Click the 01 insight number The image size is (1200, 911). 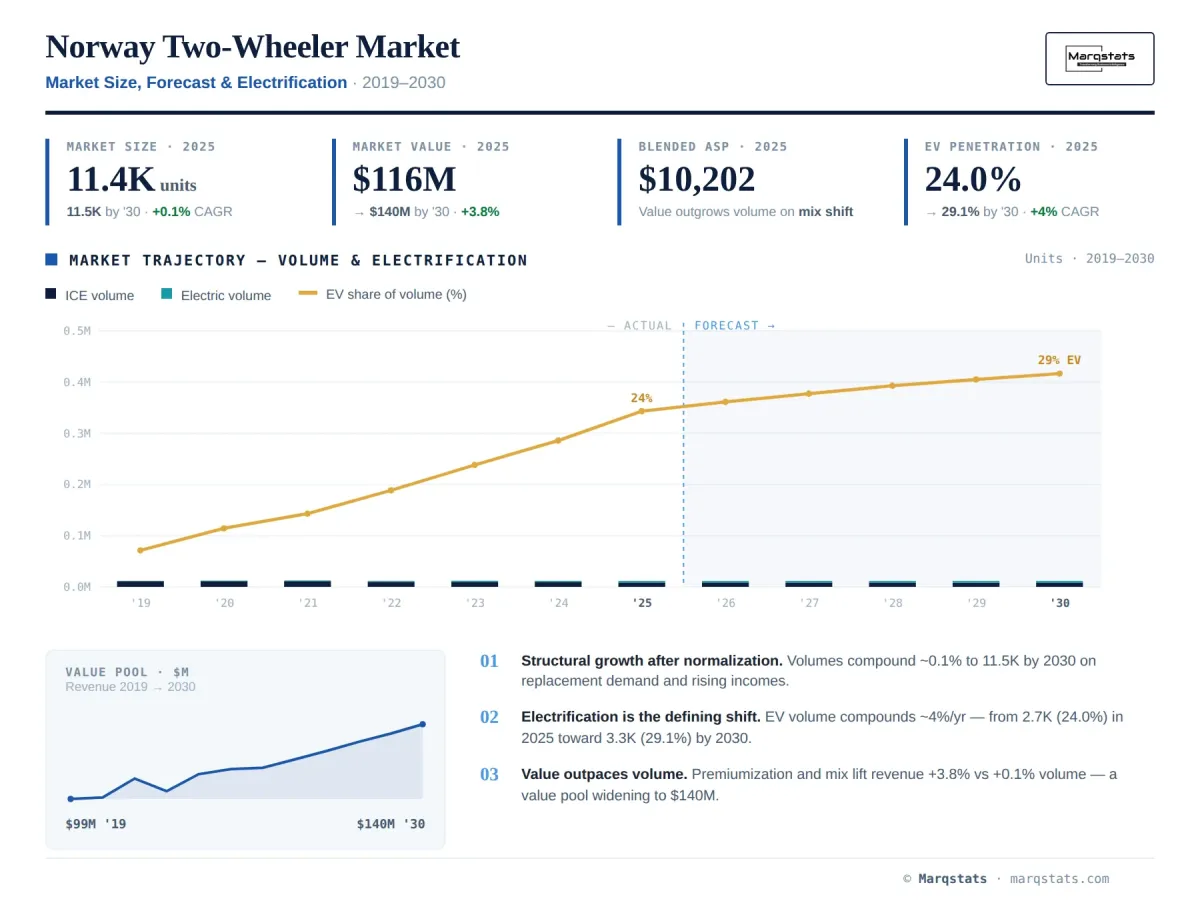(x=489, y=661)
